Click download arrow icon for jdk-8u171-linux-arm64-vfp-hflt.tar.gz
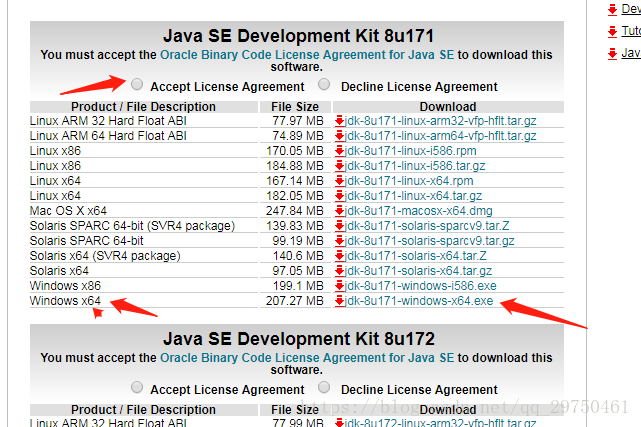Screen dimensions: 641x427 pos(339,136)
